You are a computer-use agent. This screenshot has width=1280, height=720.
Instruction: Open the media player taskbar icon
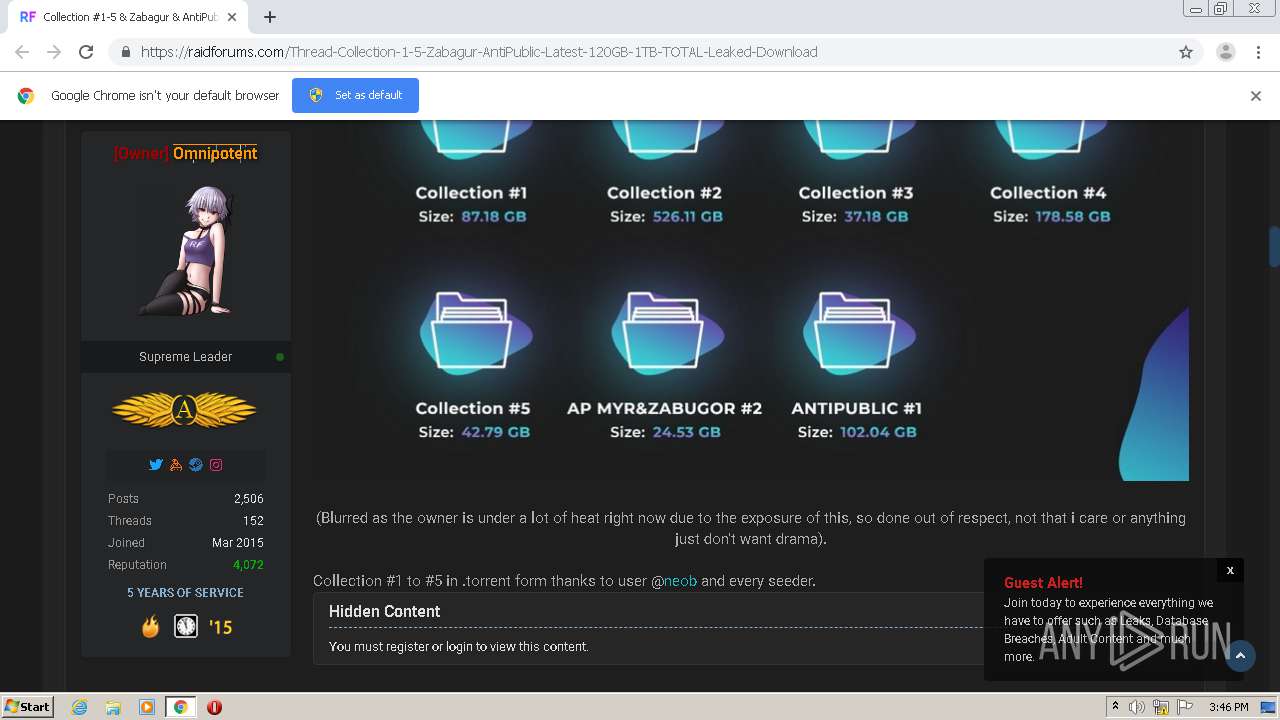[147, 707]
